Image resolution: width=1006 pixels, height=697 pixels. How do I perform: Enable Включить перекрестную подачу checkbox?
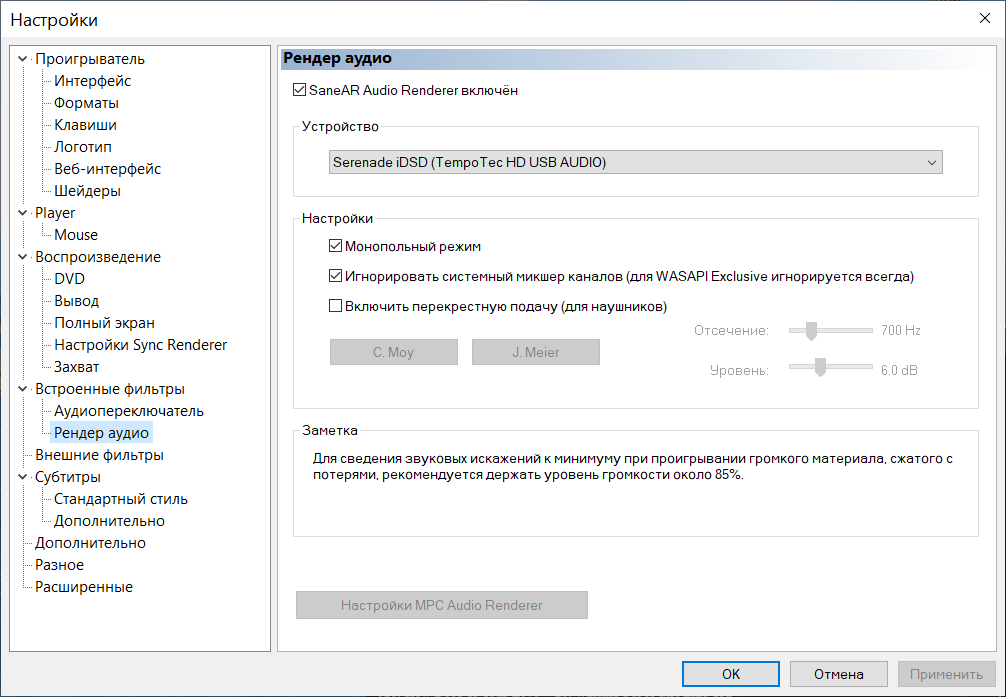coord(336,306)
